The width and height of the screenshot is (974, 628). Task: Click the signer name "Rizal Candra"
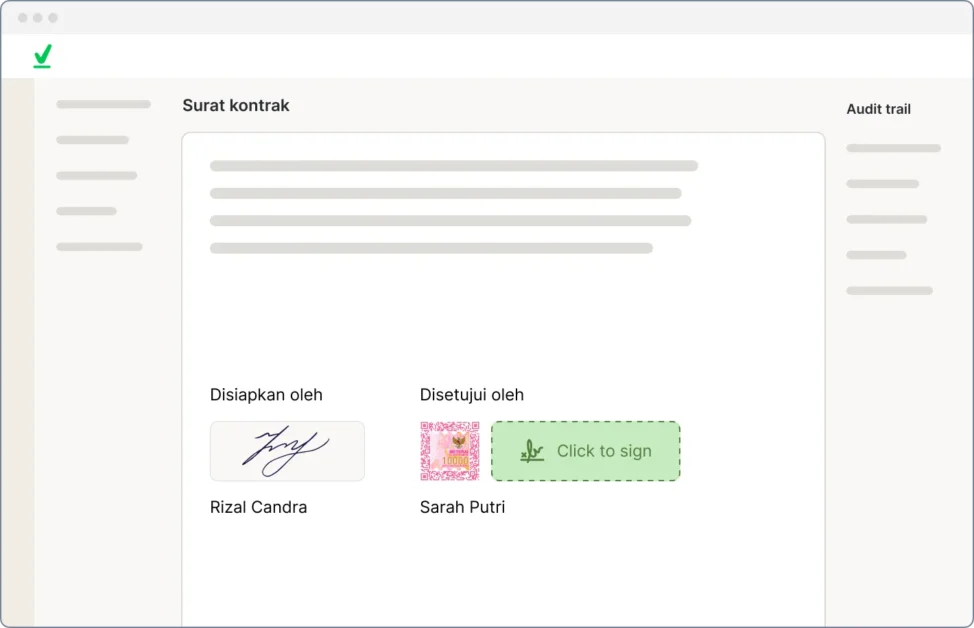(x=258, y=507)
